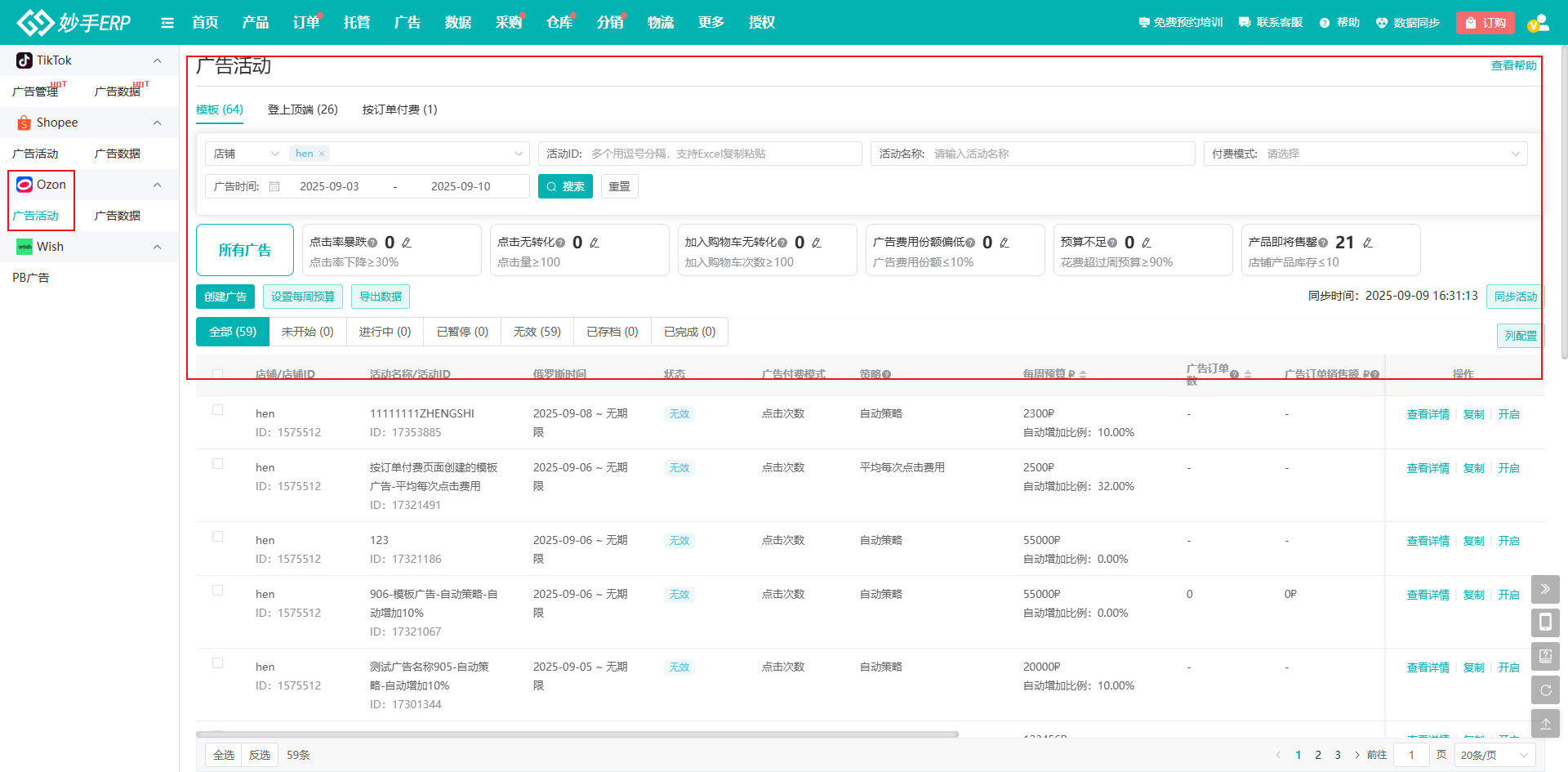Viewport: 1568px width, 772px height.
Task: Select the 无效 (59) status tab
Action: (x=537, y=332)
